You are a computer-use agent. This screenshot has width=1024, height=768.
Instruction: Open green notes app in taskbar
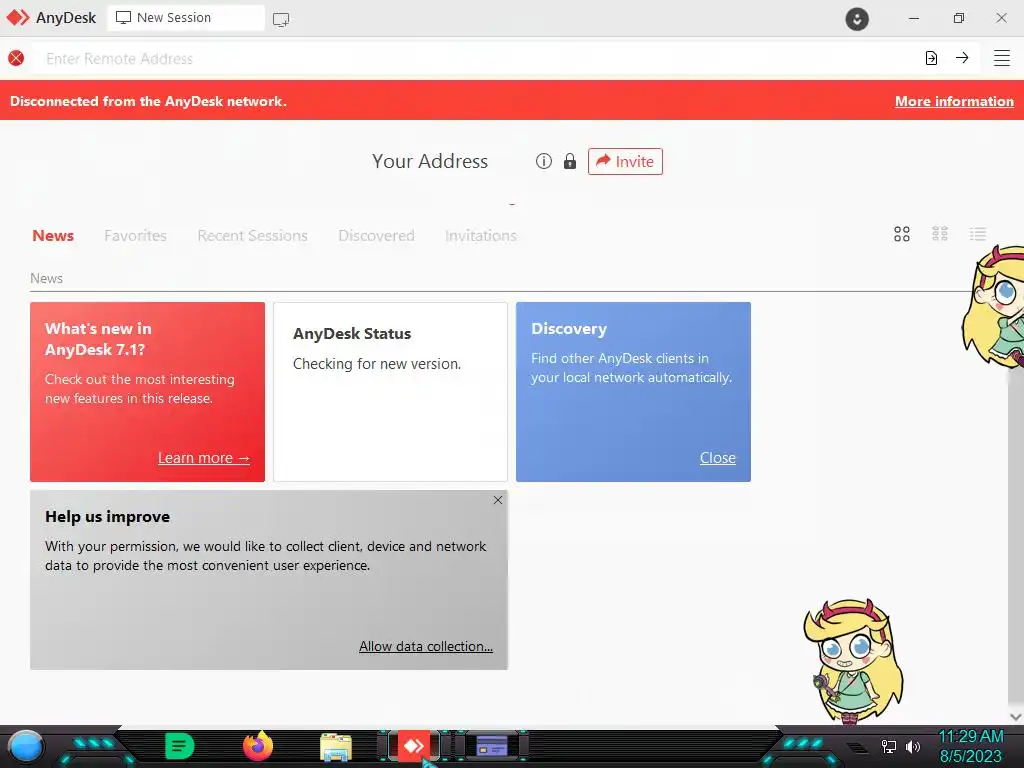click(180, 746)
